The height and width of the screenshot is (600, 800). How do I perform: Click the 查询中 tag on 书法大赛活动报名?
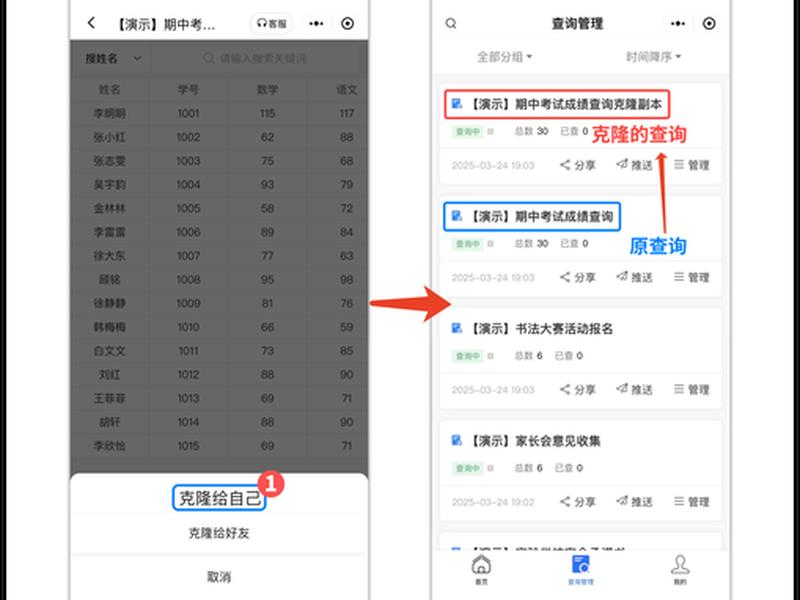467,356
